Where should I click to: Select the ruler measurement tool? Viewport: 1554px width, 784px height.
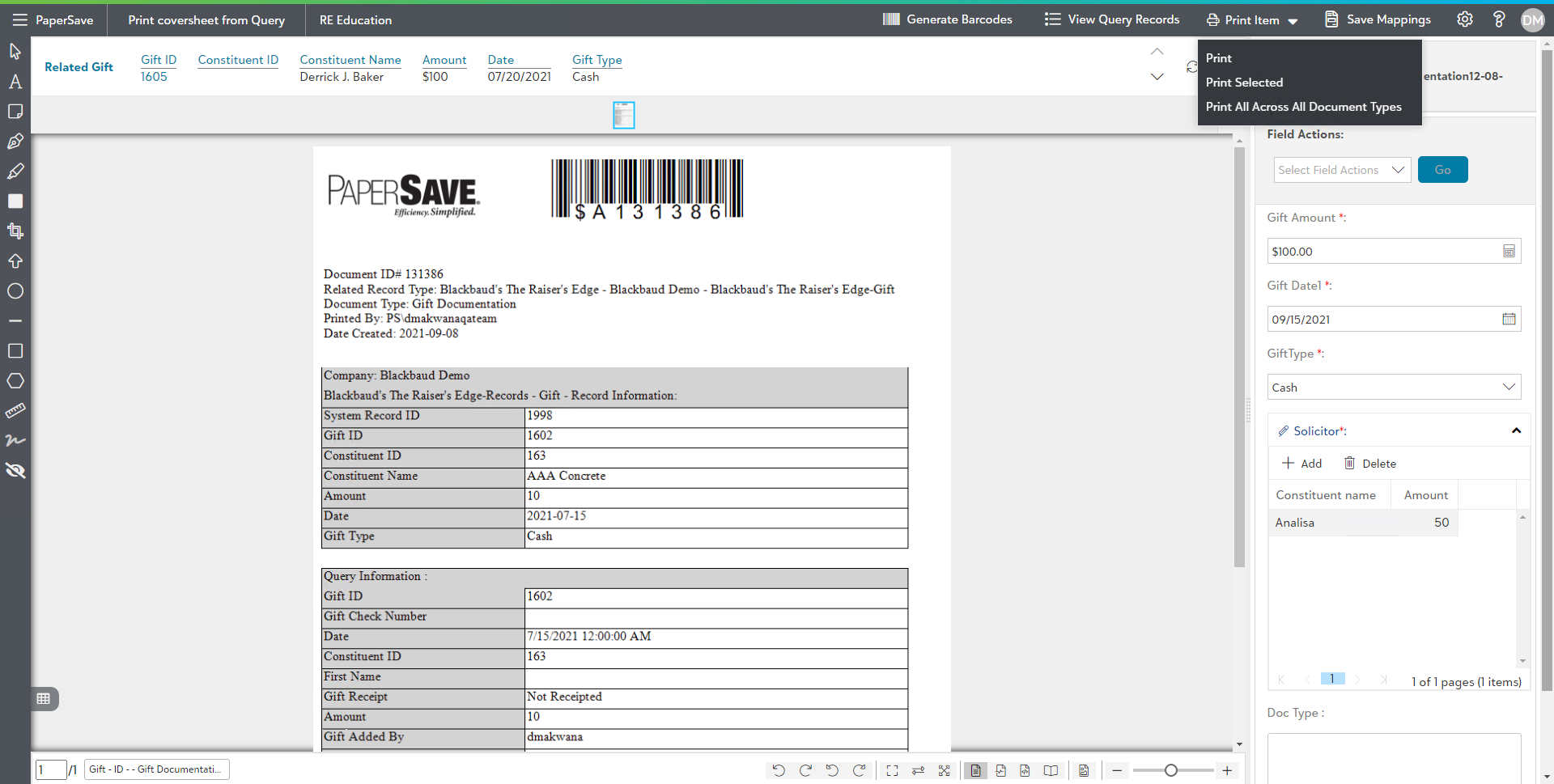pos(15,411)
